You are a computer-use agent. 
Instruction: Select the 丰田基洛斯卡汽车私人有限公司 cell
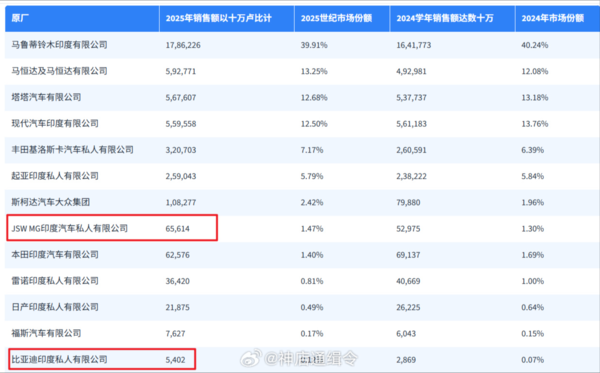pyautogui.click(x=72, y=150)
